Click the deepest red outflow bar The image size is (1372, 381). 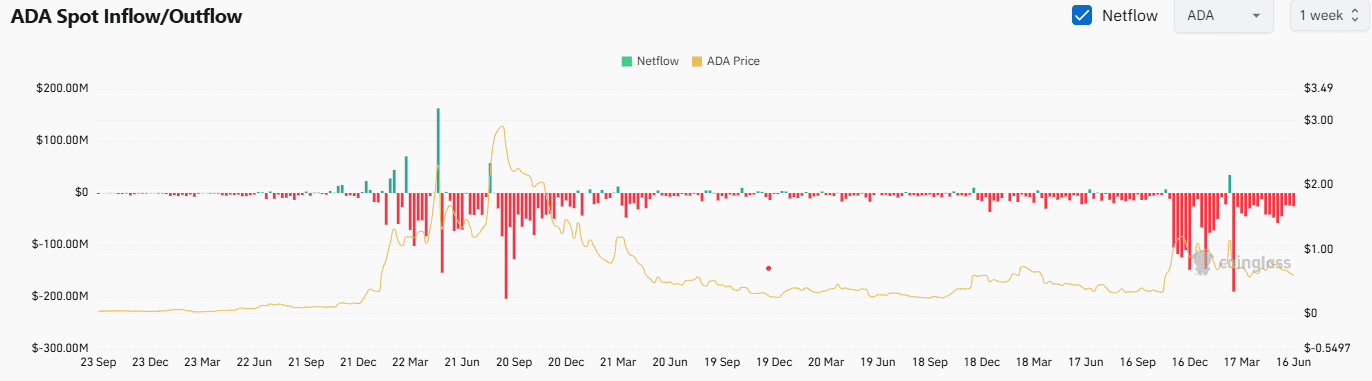pos(506,245)
